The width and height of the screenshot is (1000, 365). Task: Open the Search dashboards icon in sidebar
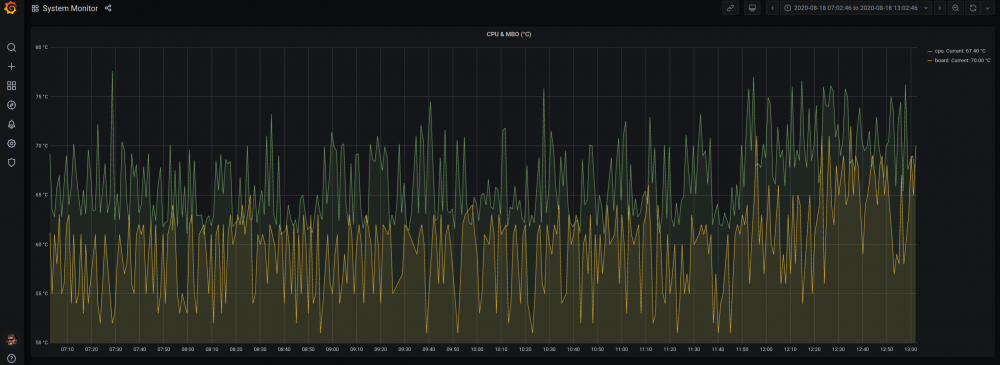(x=11, y=47)
